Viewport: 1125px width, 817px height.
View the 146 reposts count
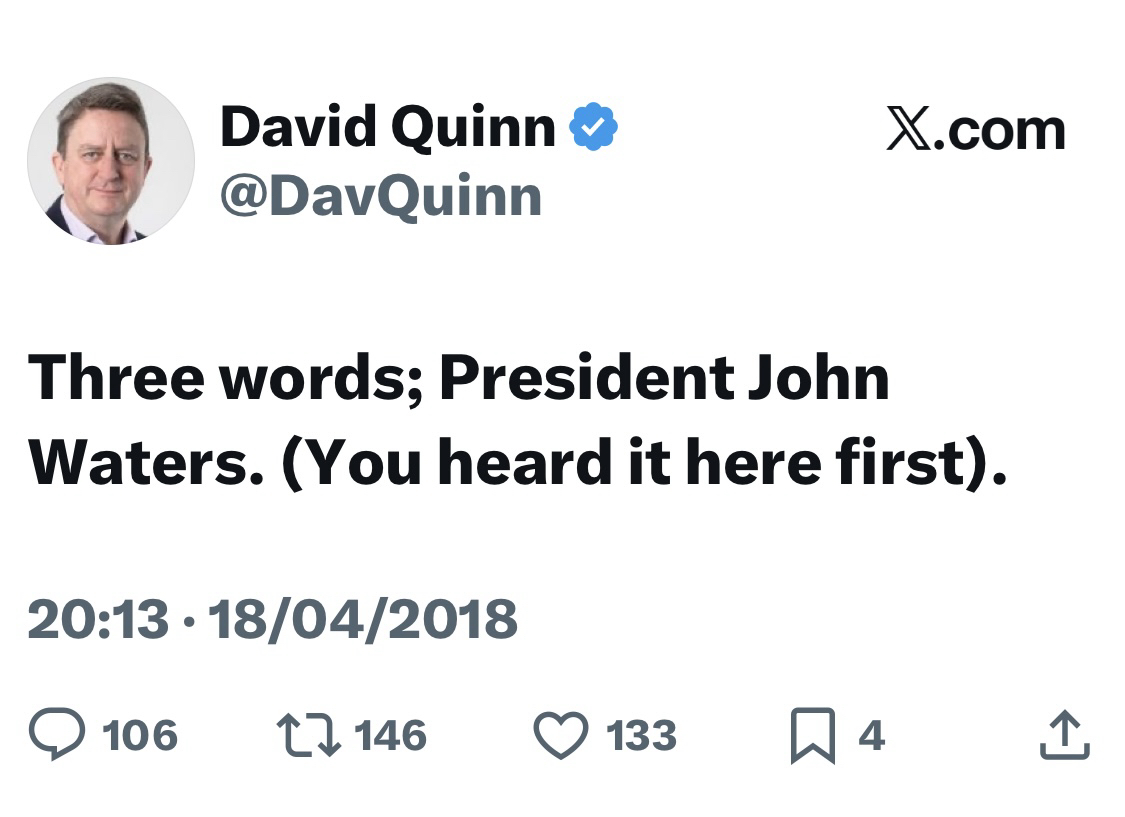click(391, 736)
